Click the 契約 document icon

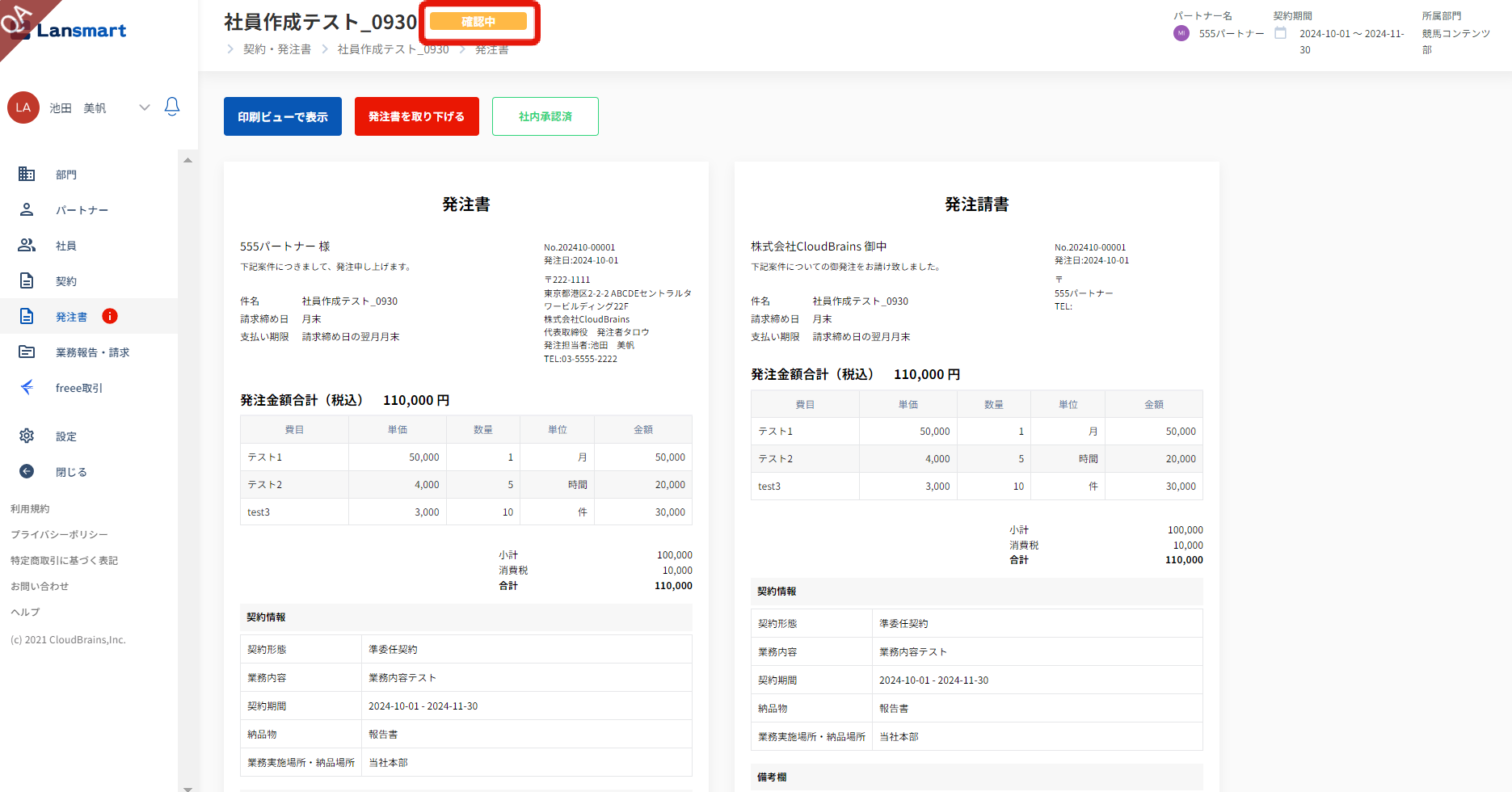coord(27,280)
